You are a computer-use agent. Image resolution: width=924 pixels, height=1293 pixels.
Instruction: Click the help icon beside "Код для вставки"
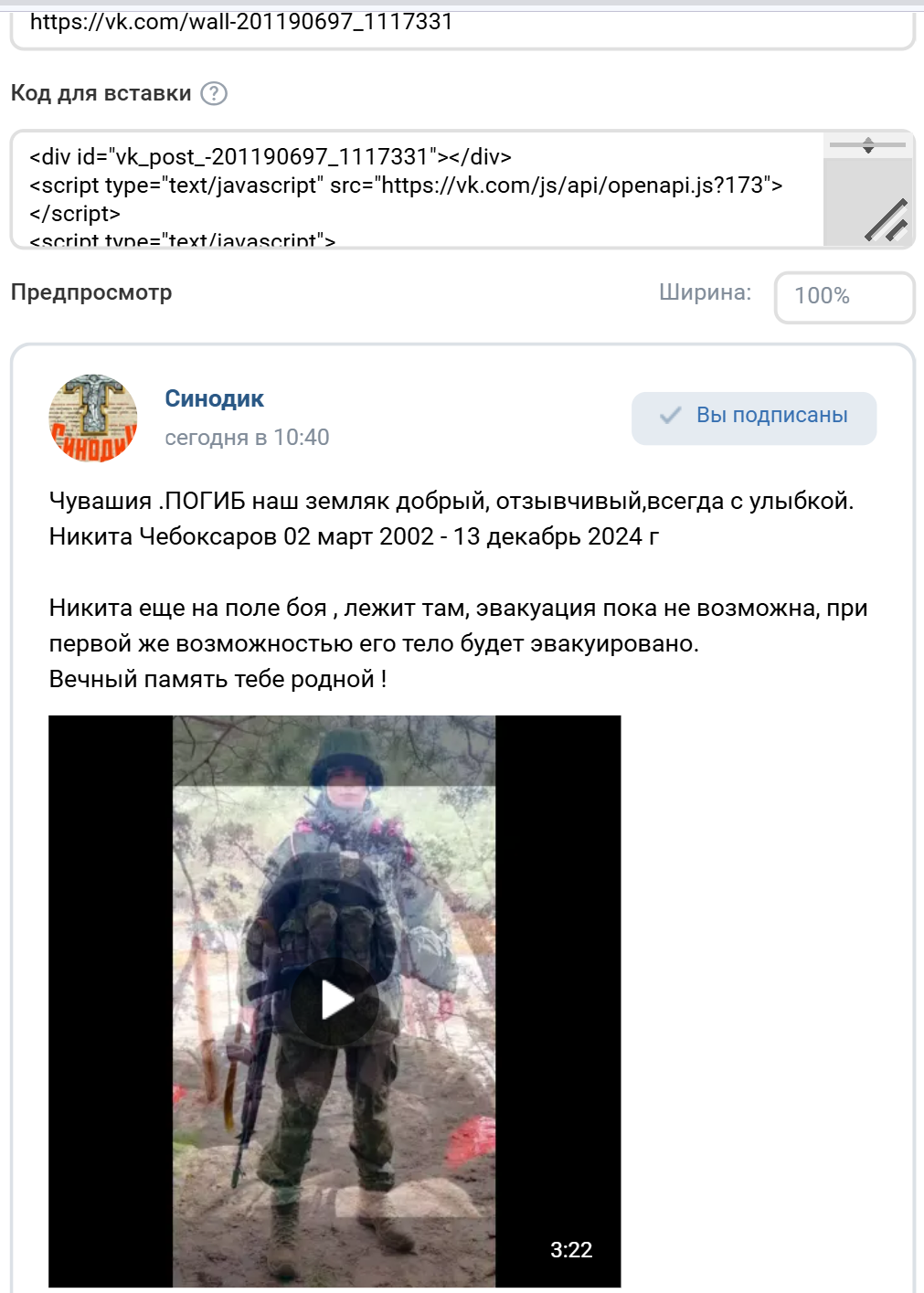pyautogui.click(x=214, y=93)
